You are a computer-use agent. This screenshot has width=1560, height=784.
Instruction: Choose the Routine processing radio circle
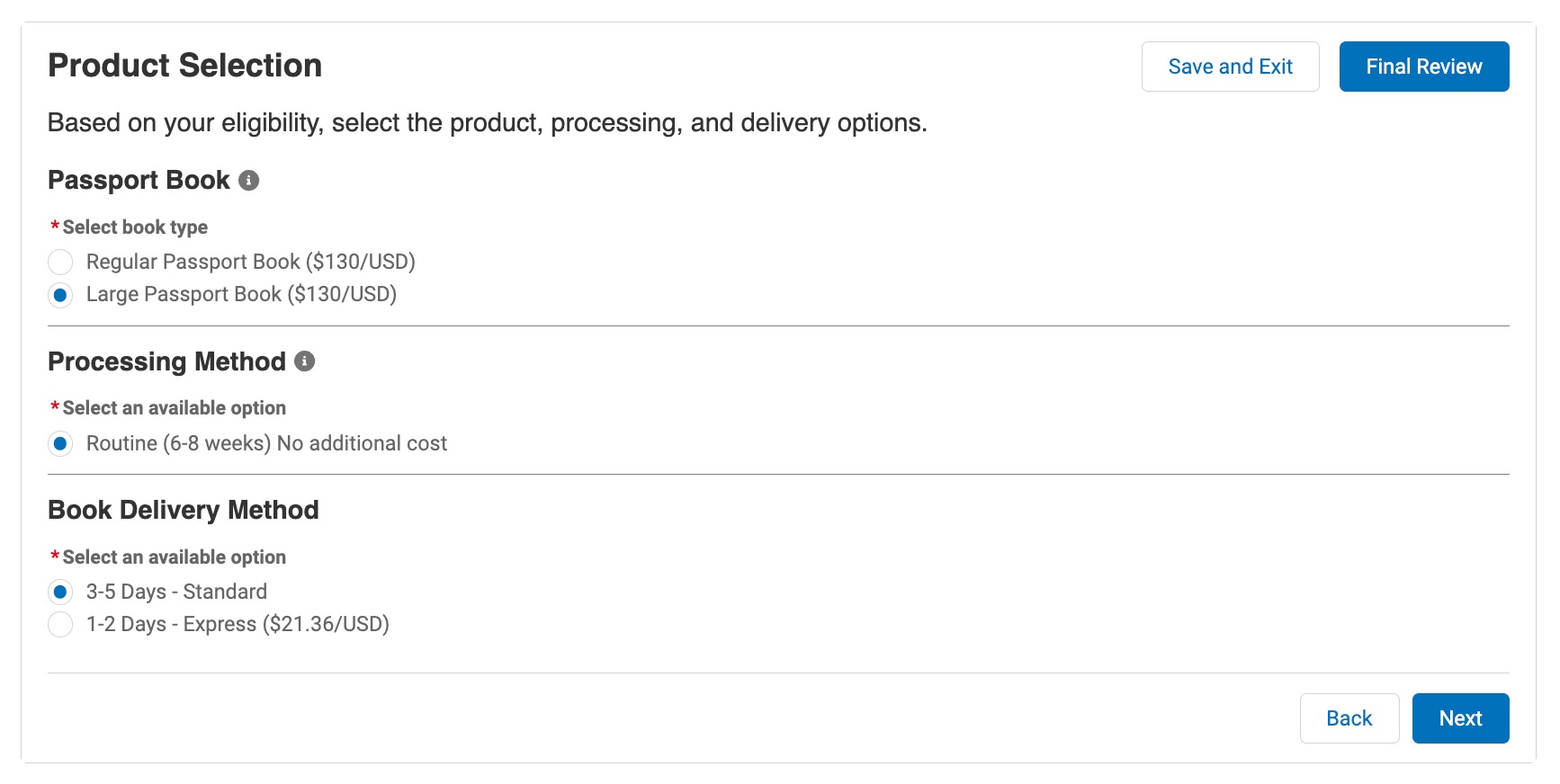60,444
